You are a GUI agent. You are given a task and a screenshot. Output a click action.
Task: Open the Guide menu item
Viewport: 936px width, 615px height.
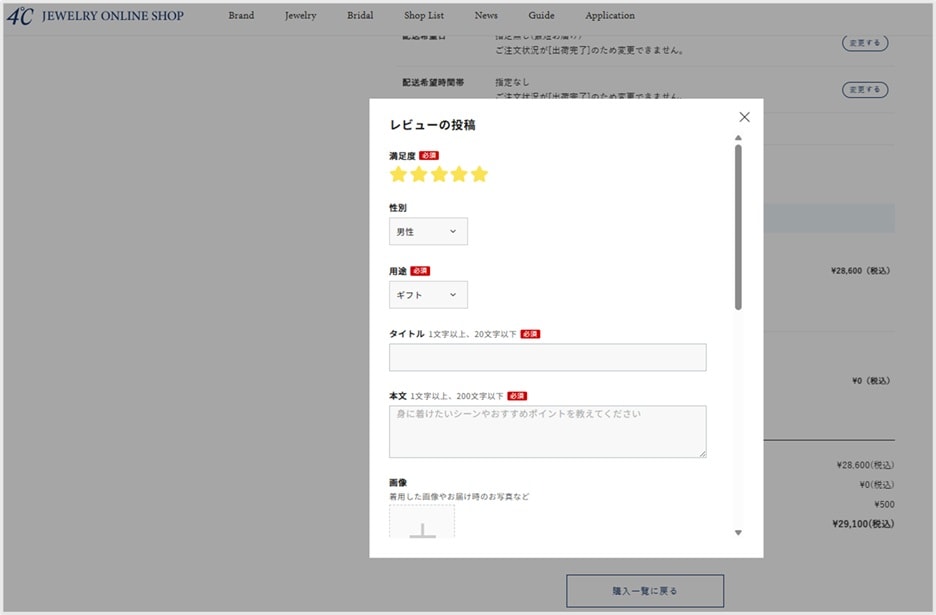[x=541, y=16]
